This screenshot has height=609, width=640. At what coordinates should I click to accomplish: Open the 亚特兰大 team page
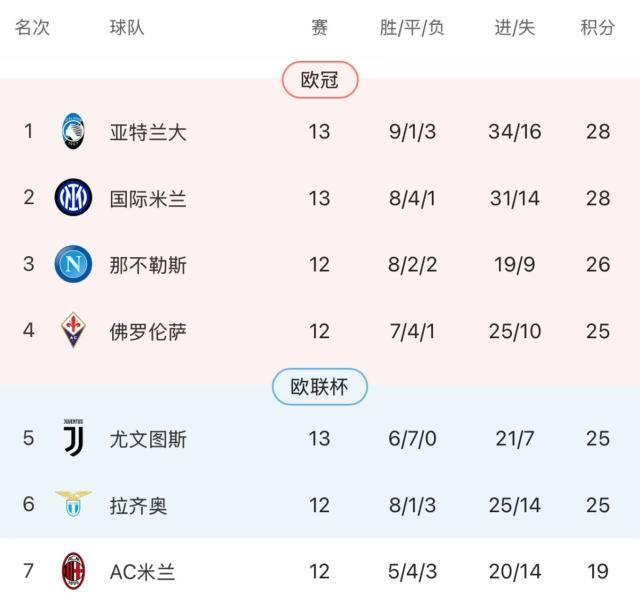point(148,132)
